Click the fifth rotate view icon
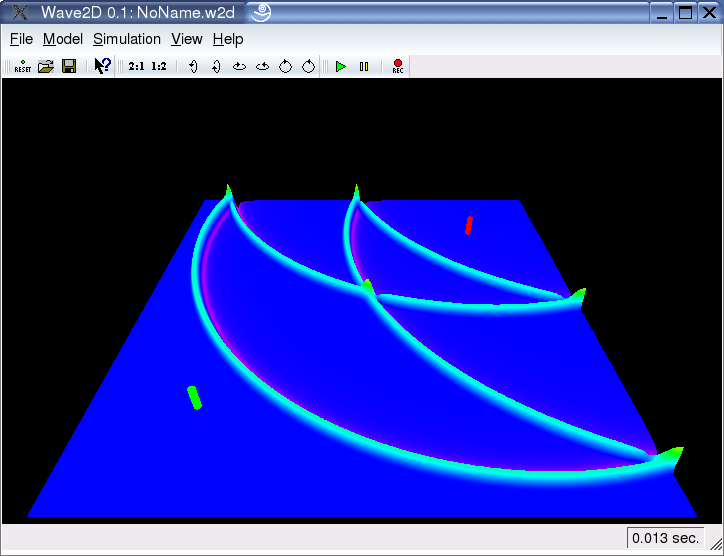Screen dimensions: 724x556 285,66
